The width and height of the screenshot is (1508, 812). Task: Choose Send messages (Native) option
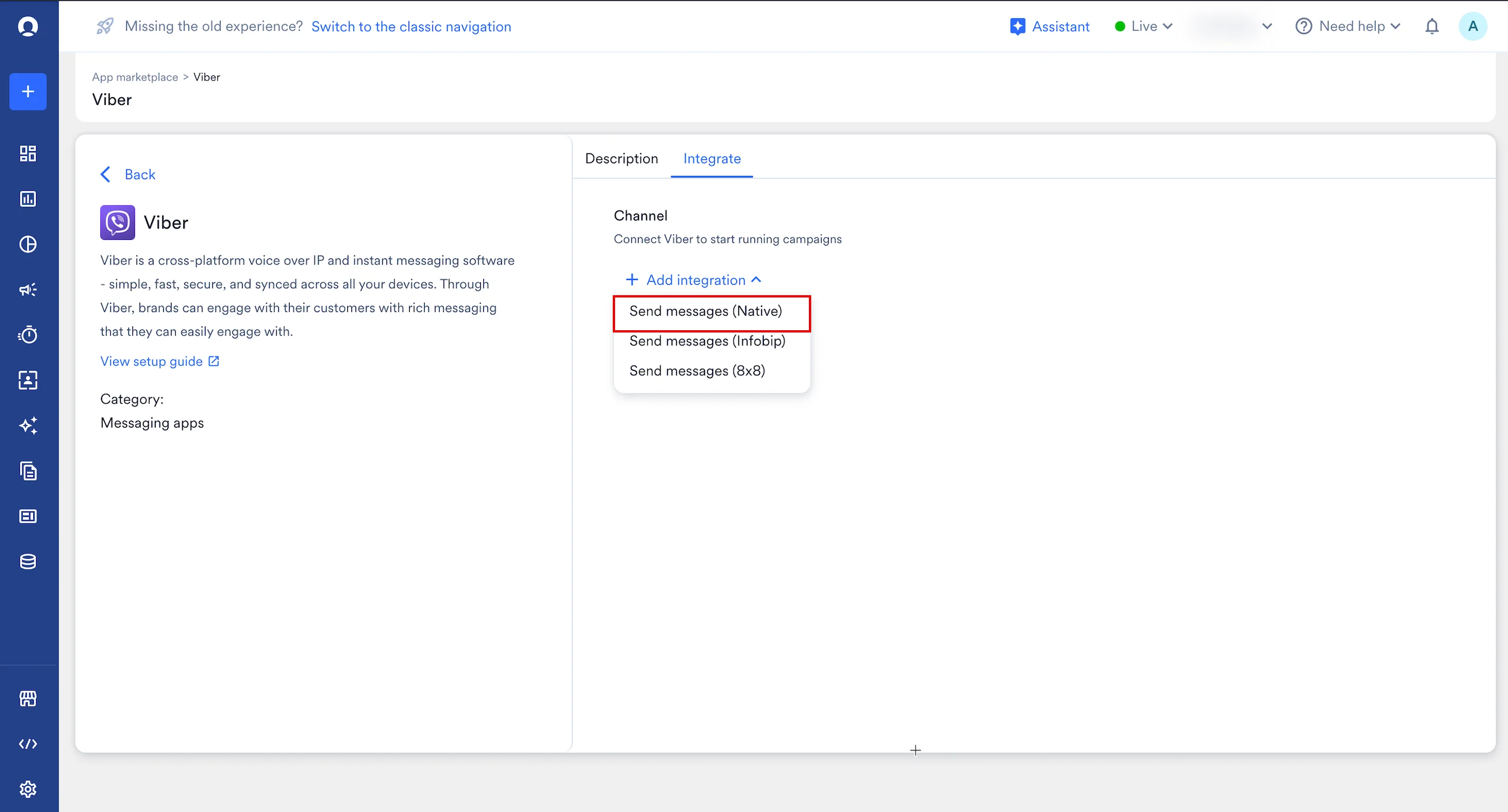(712, 311)
